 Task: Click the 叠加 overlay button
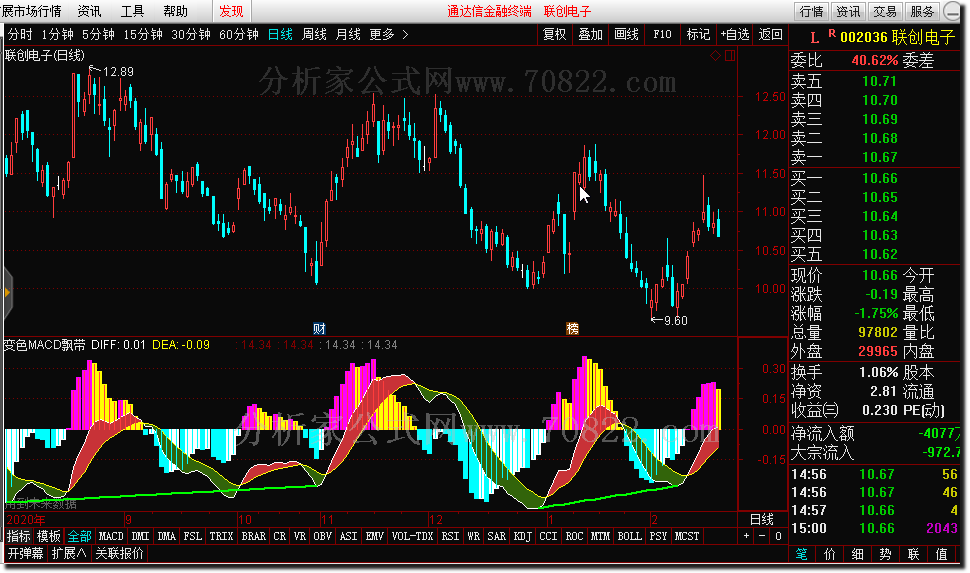[591, 35]
